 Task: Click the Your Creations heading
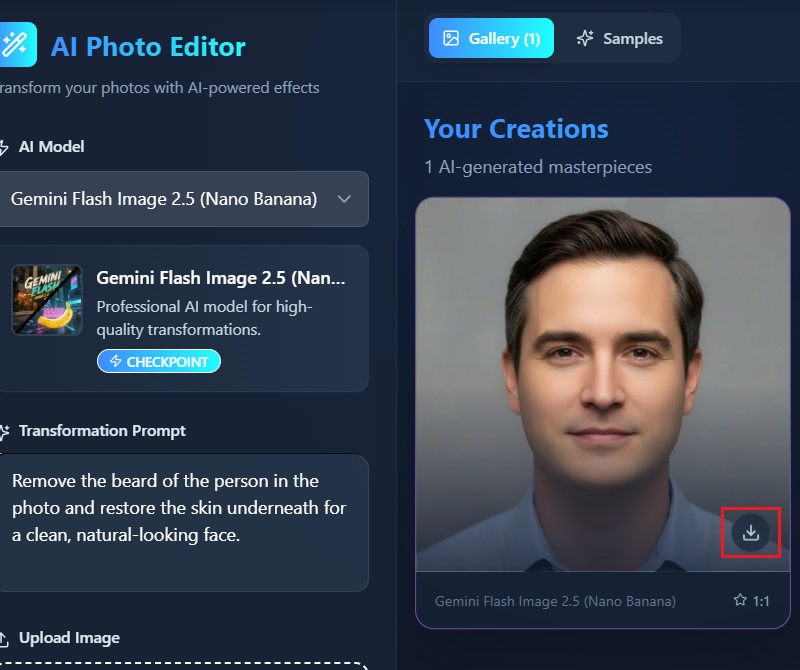point(516,129)
